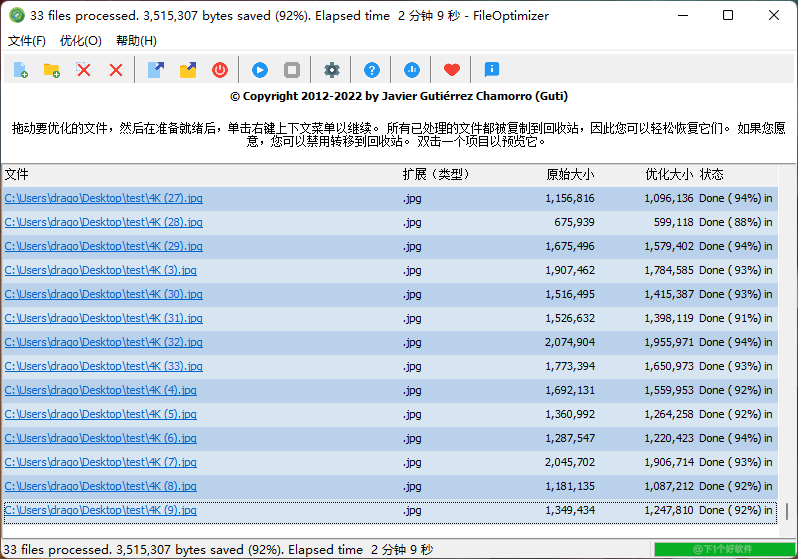This screenshot has width=798, height=559.
Task: Sort by the 原始大小 column header
Action: point(570,174)
